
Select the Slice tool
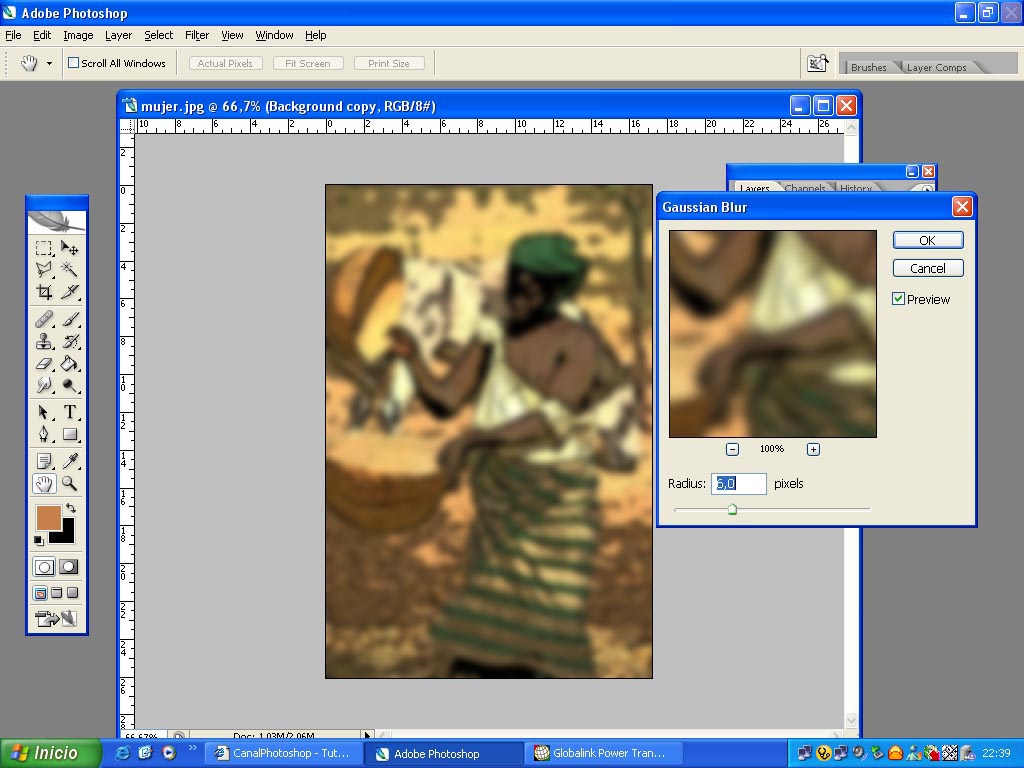pyautogui.click(x=69, y=291)
